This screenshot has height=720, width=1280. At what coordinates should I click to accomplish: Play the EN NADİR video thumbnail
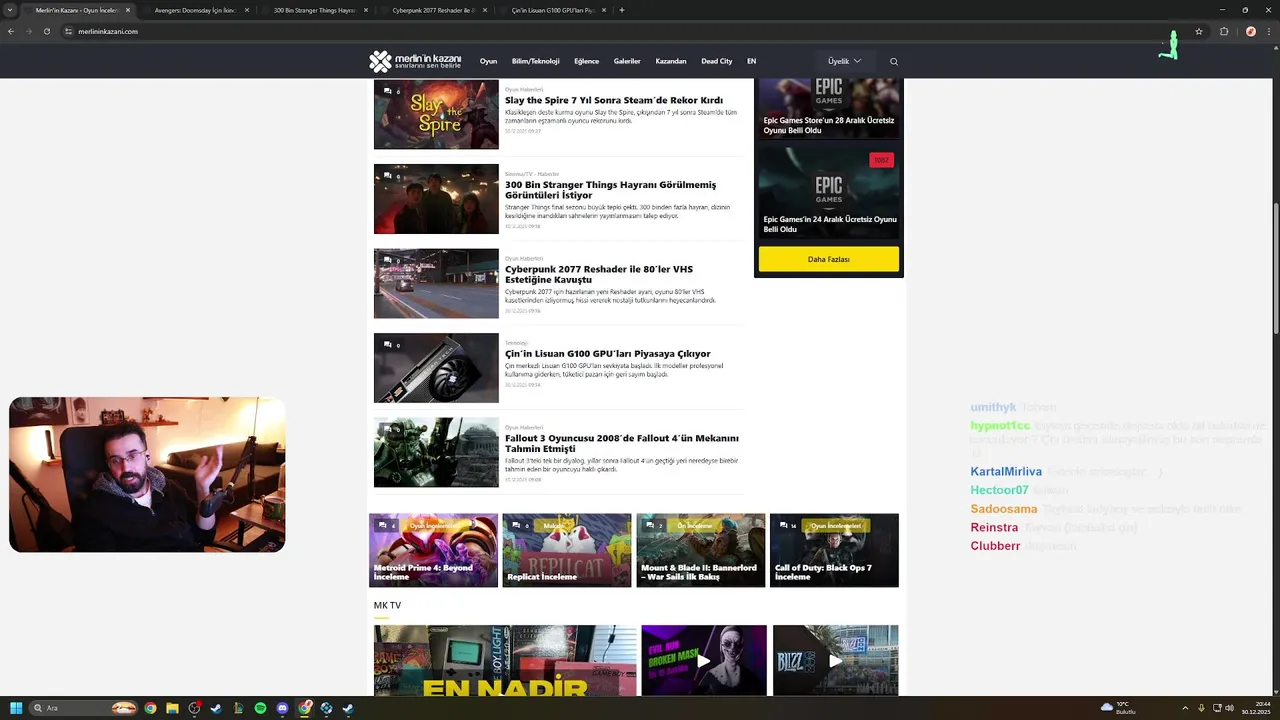pos(505,660)
